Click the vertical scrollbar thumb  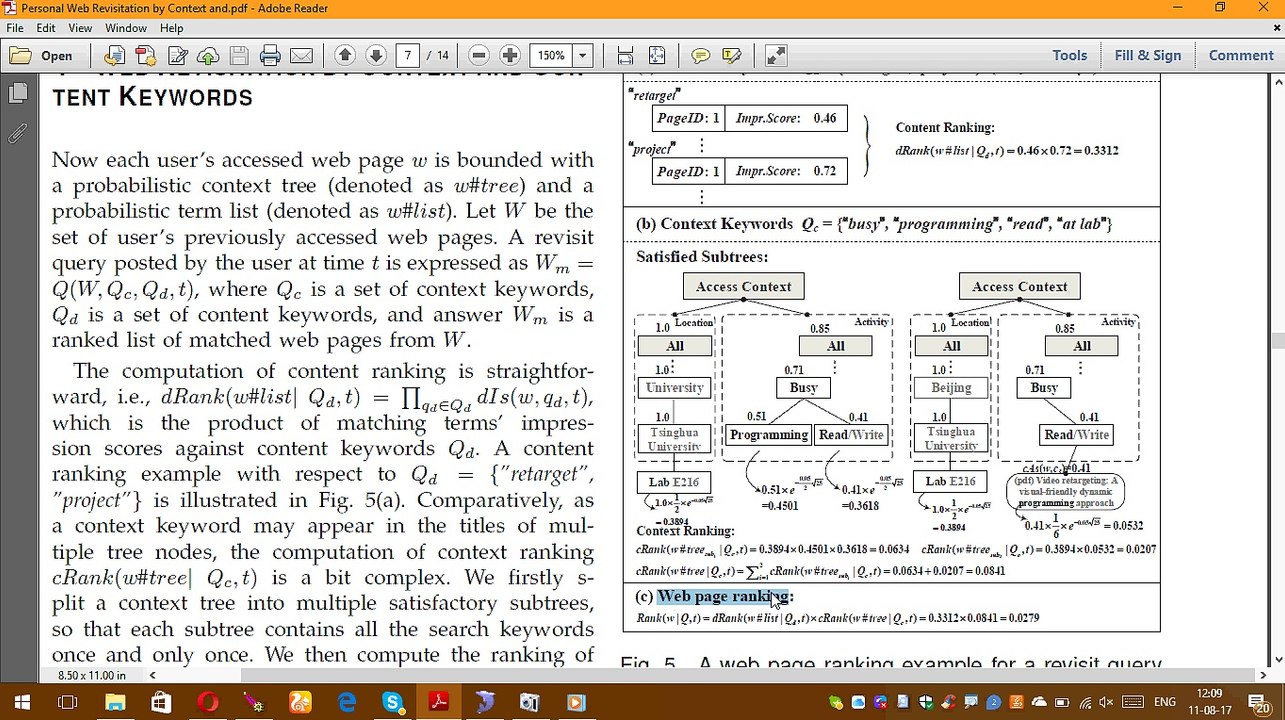(x=1277, y=340)
